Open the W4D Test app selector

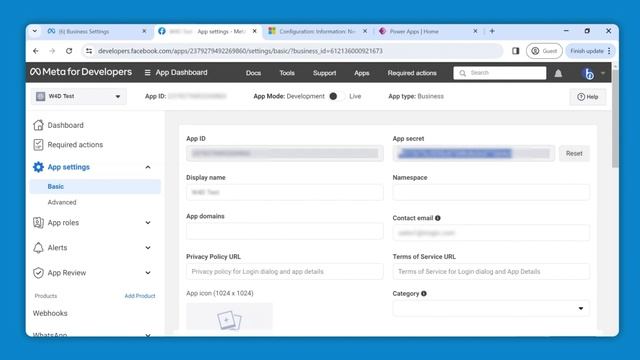[x=79, y=96]
